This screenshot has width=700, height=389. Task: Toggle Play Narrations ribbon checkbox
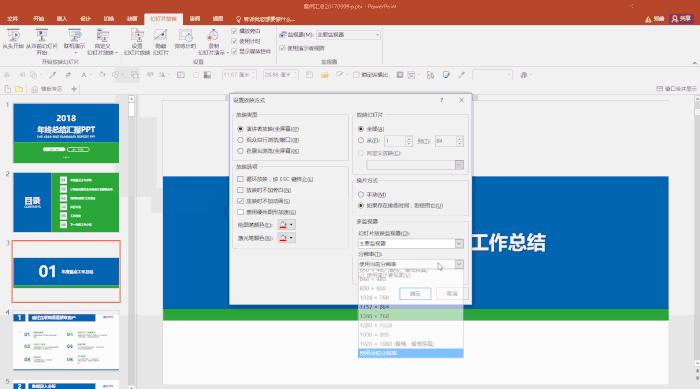[234, 31]
